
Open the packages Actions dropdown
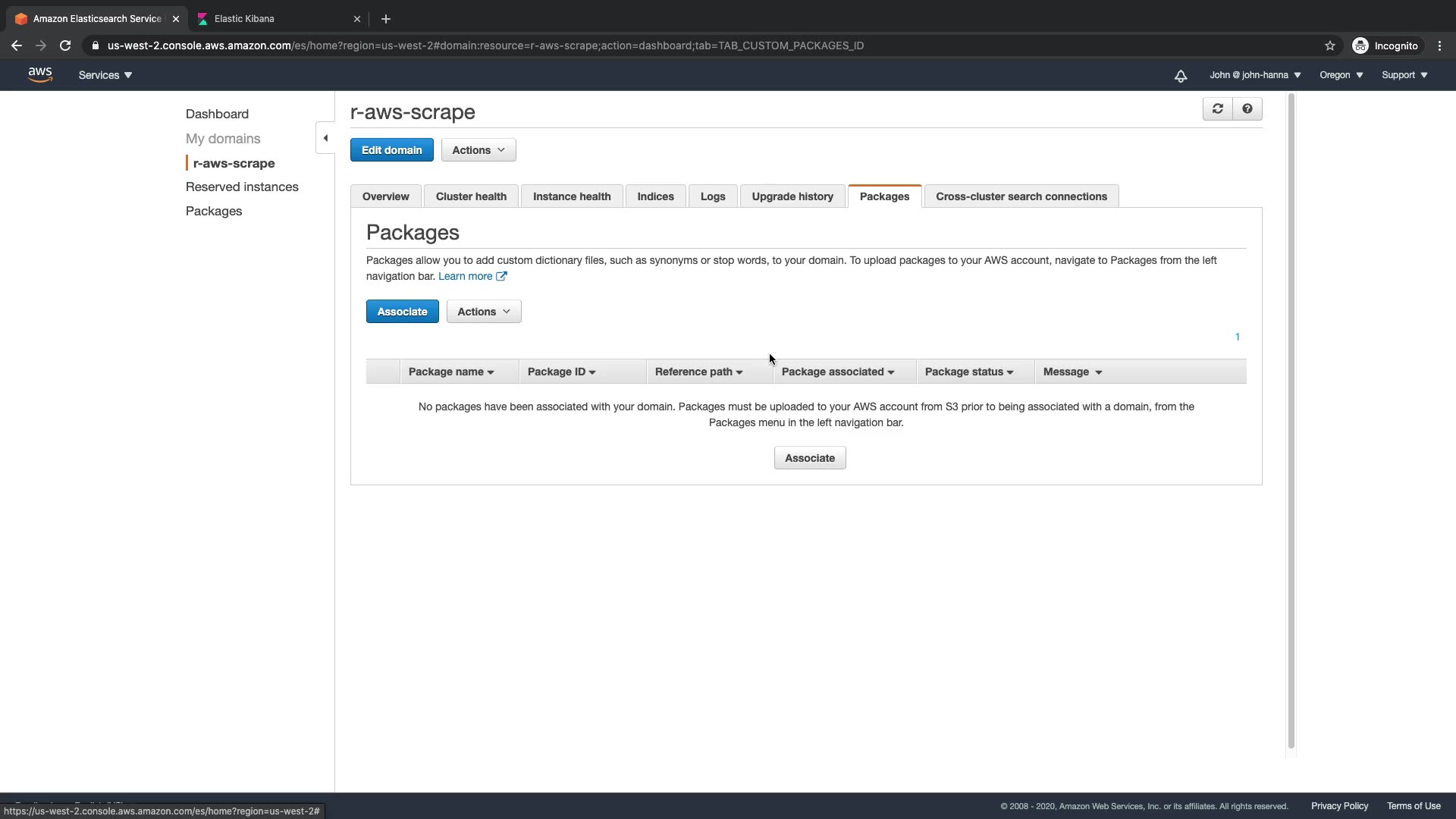point(484,312)
